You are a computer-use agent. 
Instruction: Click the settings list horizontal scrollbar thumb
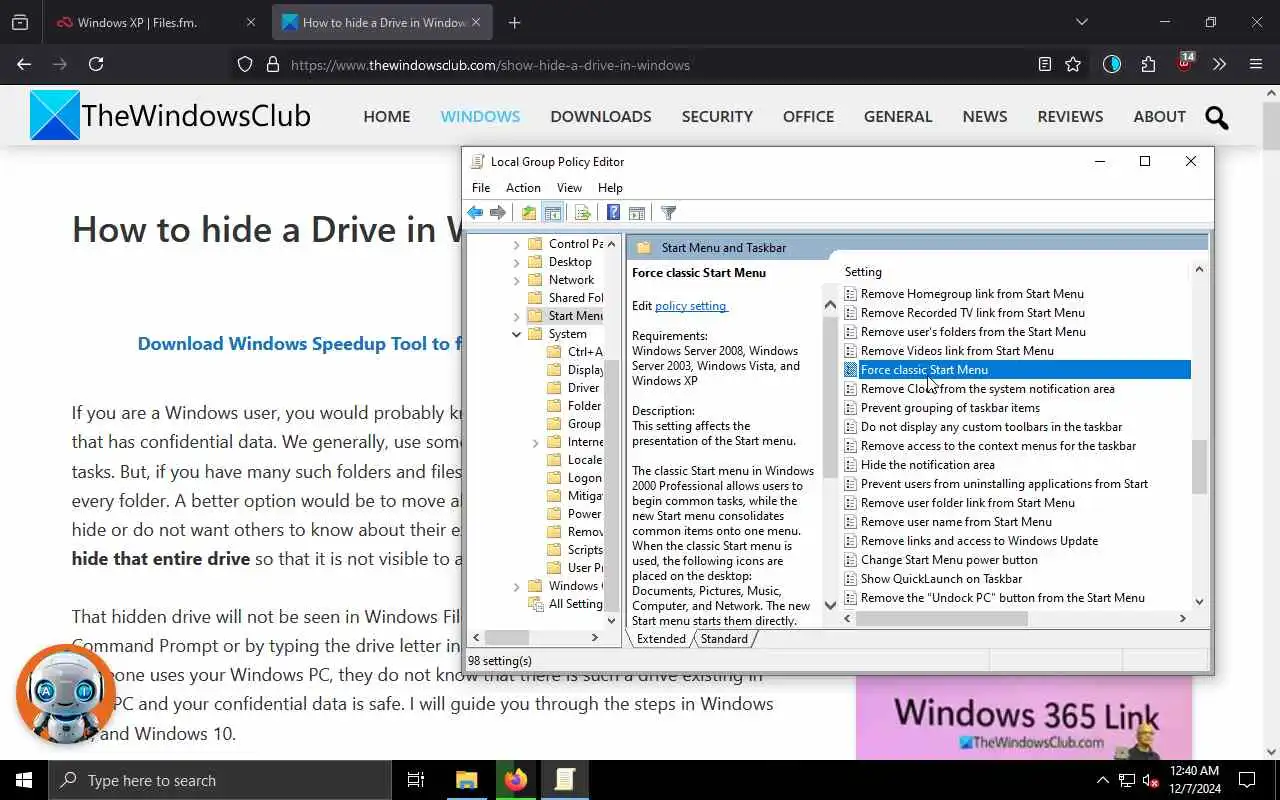click(x=941, y=619)
